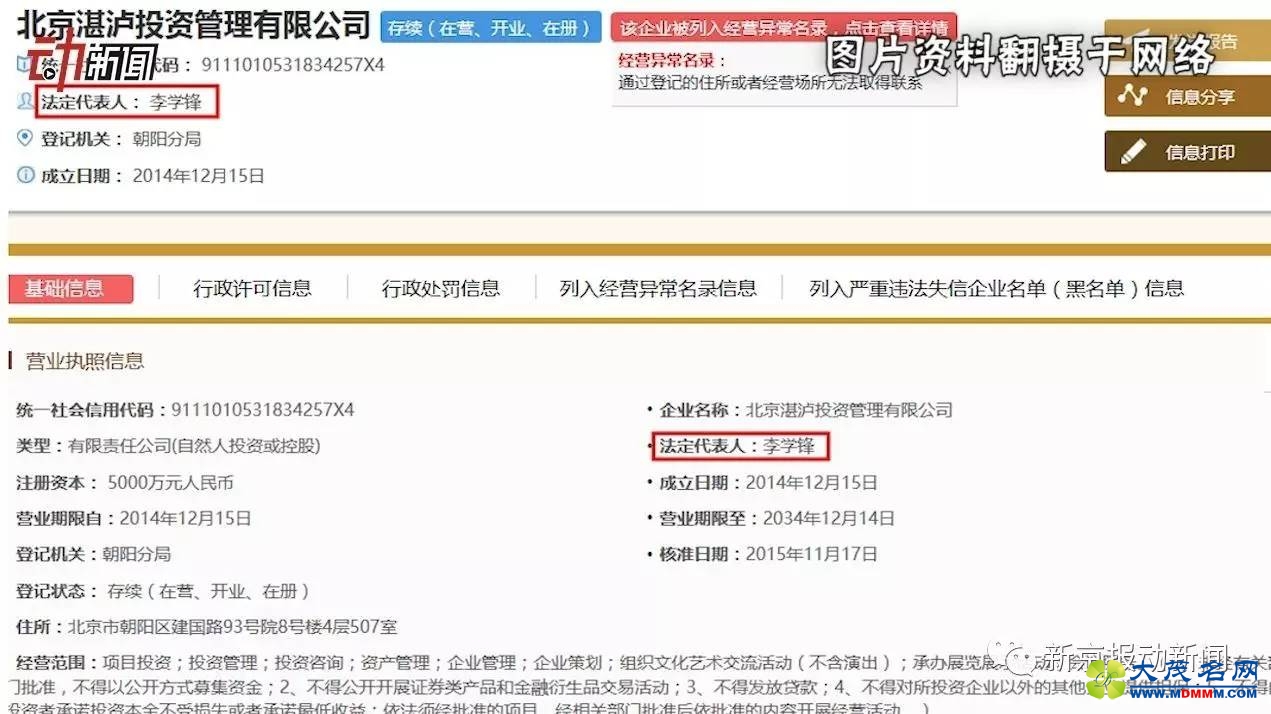The image size is (1271, 714).
Task: Click 核准日期 value 2015年11月17日
Action: click(811, 554)
